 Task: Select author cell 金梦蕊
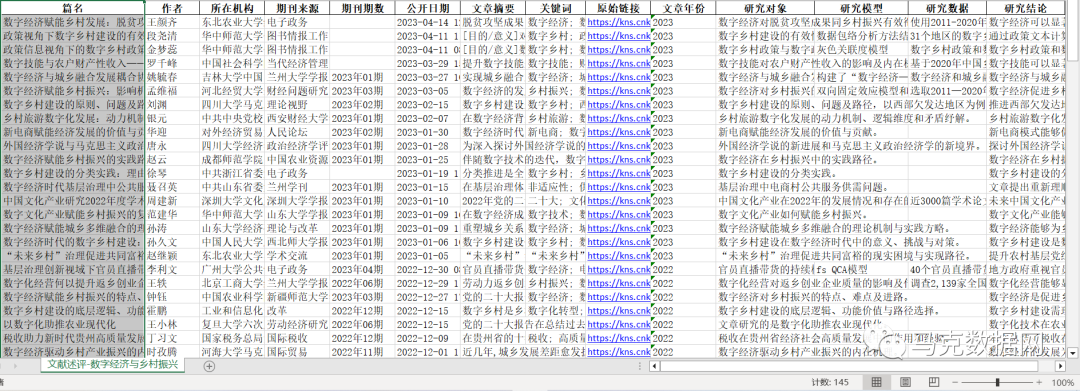[172, 50]
